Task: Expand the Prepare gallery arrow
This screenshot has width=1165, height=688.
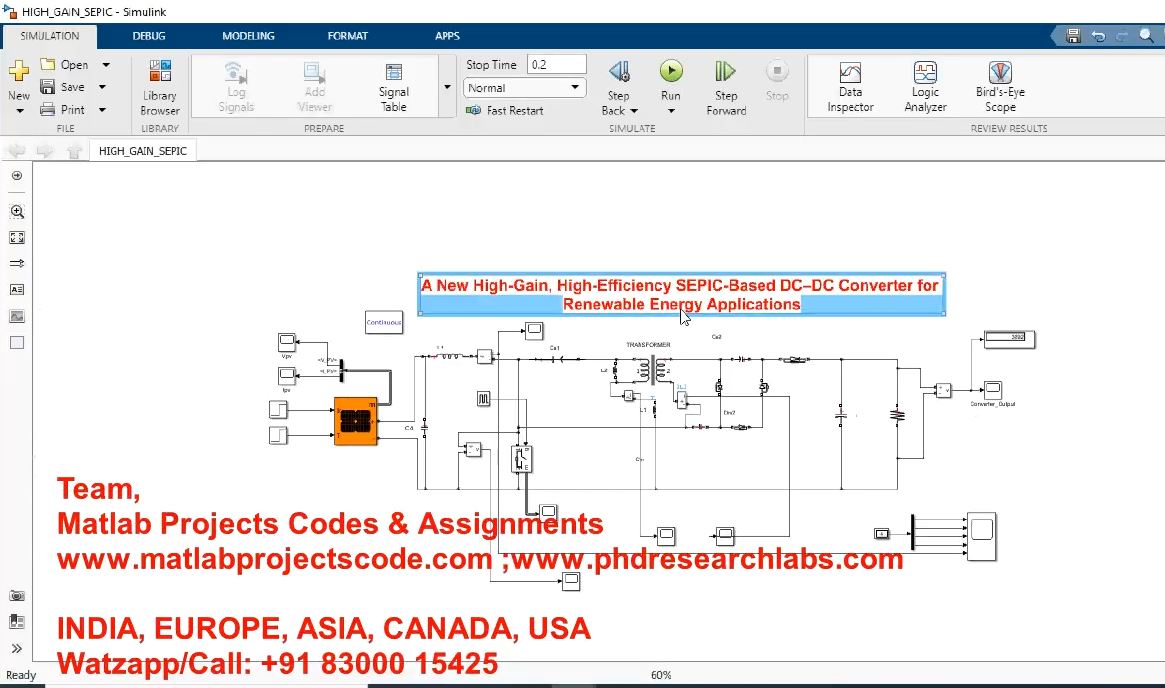Action: click(447, 87)
